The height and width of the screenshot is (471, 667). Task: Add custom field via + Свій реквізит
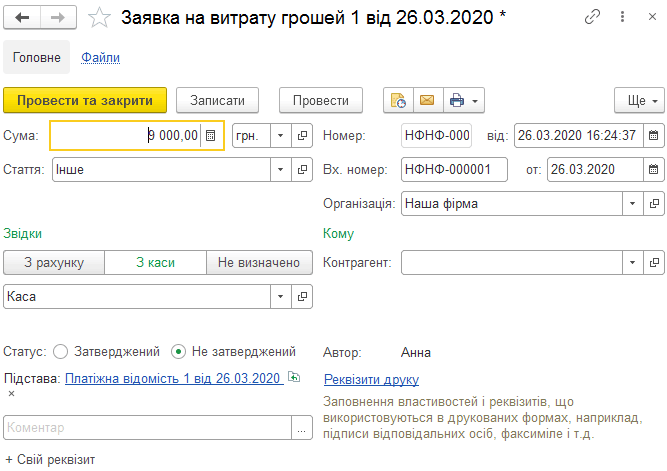50,460
